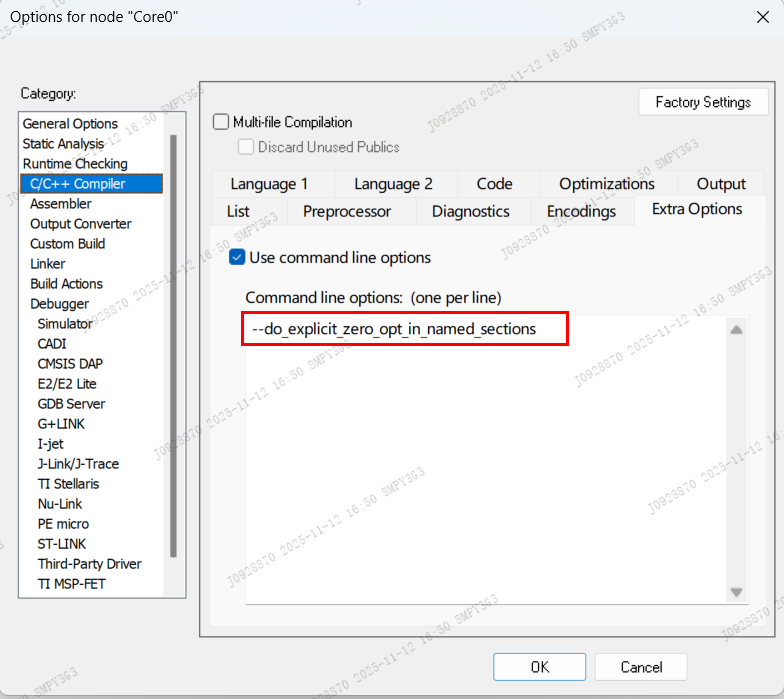Screen dimensions: 784x699
Task: Switch to the Language 1 tab
Action: point(268,184)
